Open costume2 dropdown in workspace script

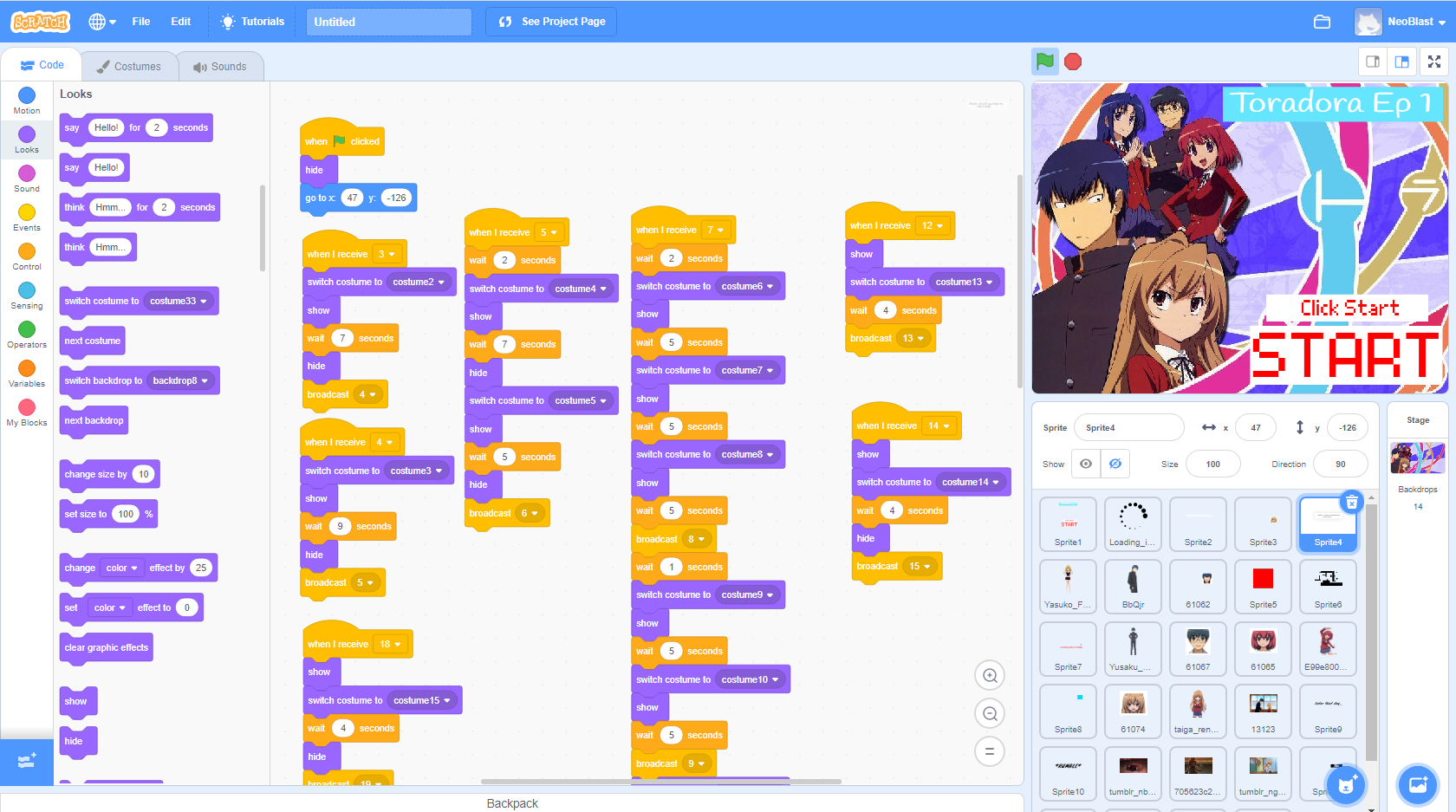(419, 283)
